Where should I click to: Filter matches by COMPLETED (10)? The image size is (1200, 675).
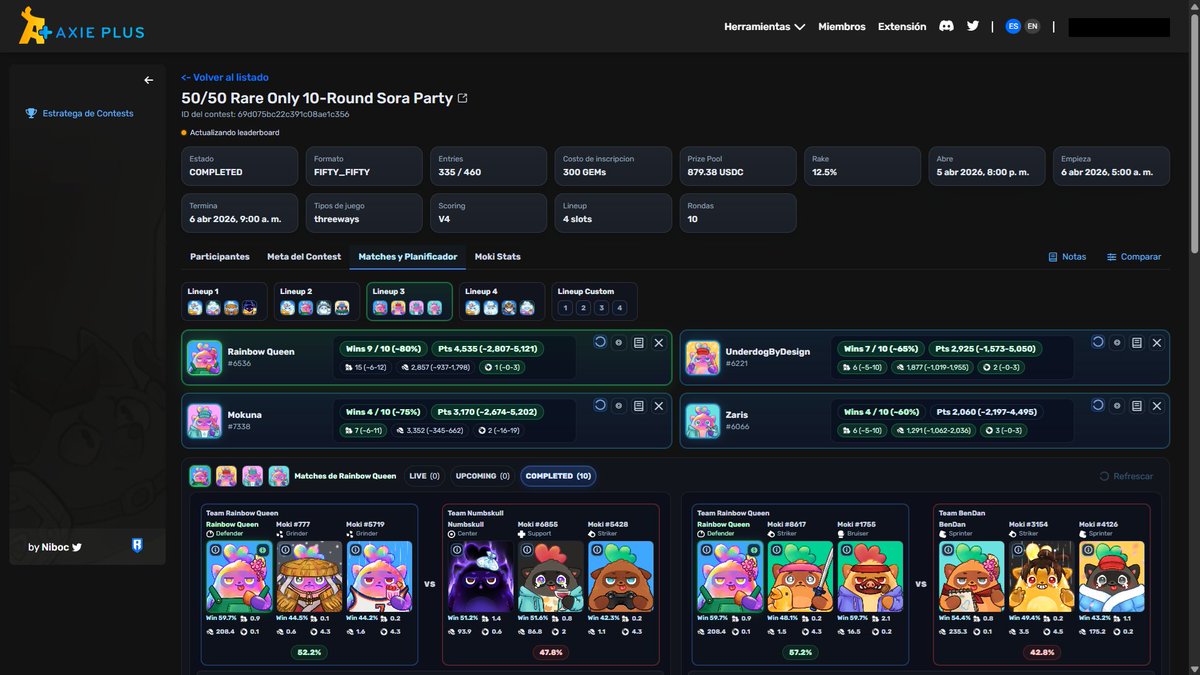(x=558, y=476)
